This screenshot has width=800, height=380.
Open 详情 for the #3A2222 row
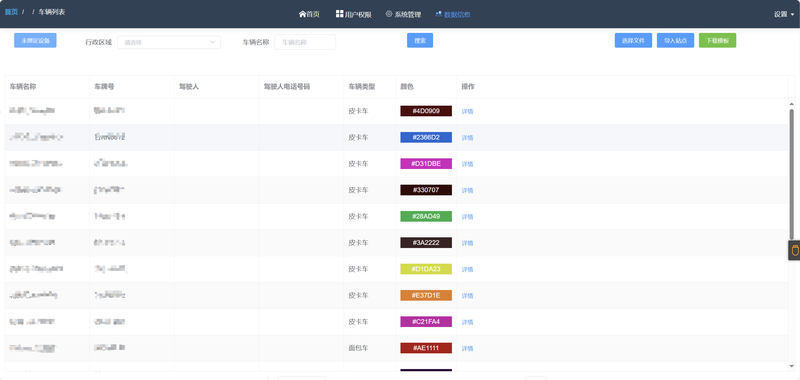click(x=467, y=243)
